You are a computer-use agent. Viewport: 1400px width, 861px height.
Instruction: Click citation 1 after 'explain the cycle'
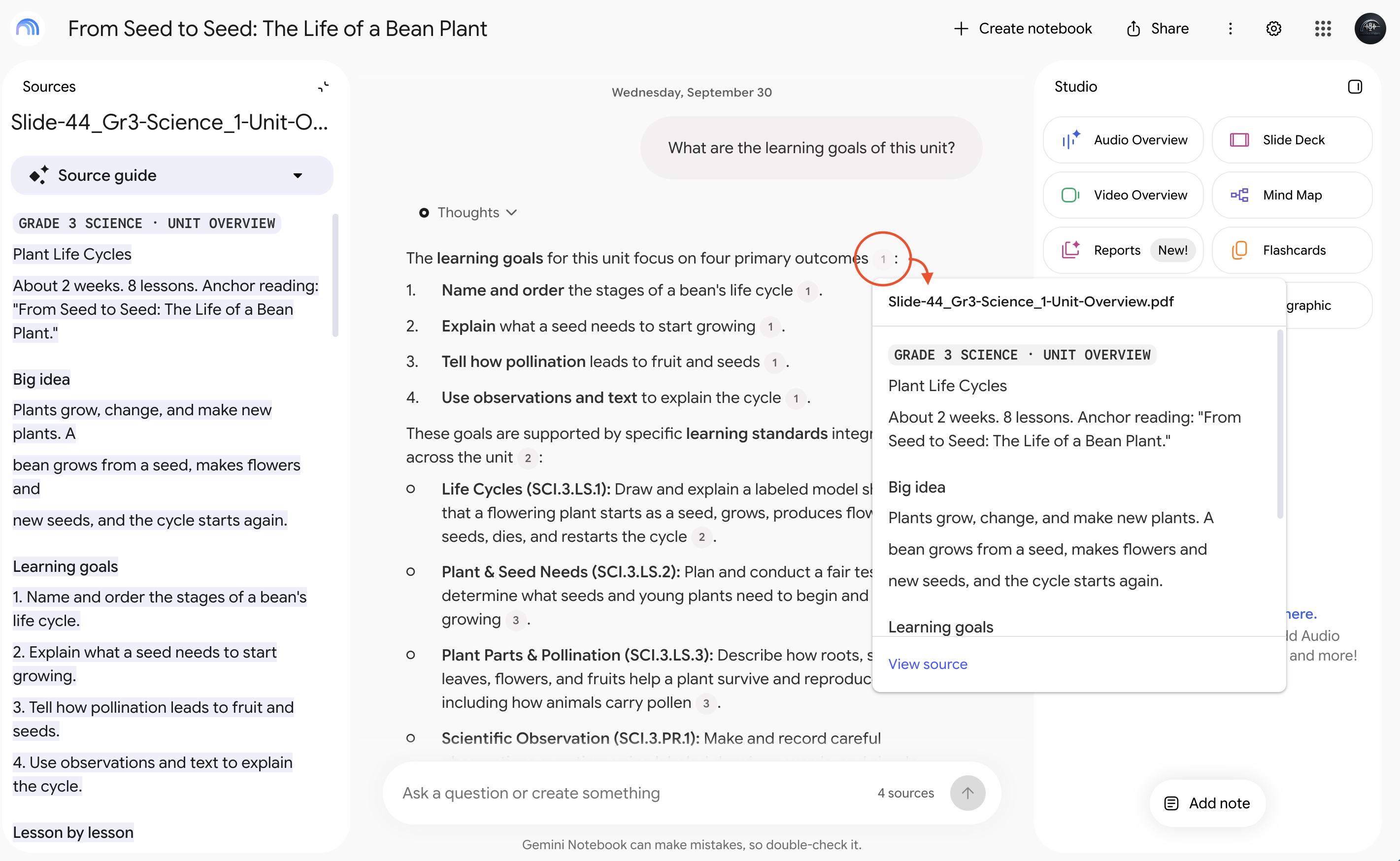[796, 398]
